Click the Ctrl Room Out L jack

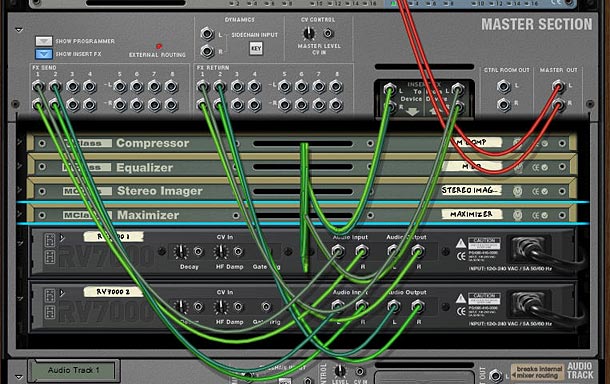tap(504, 86)
